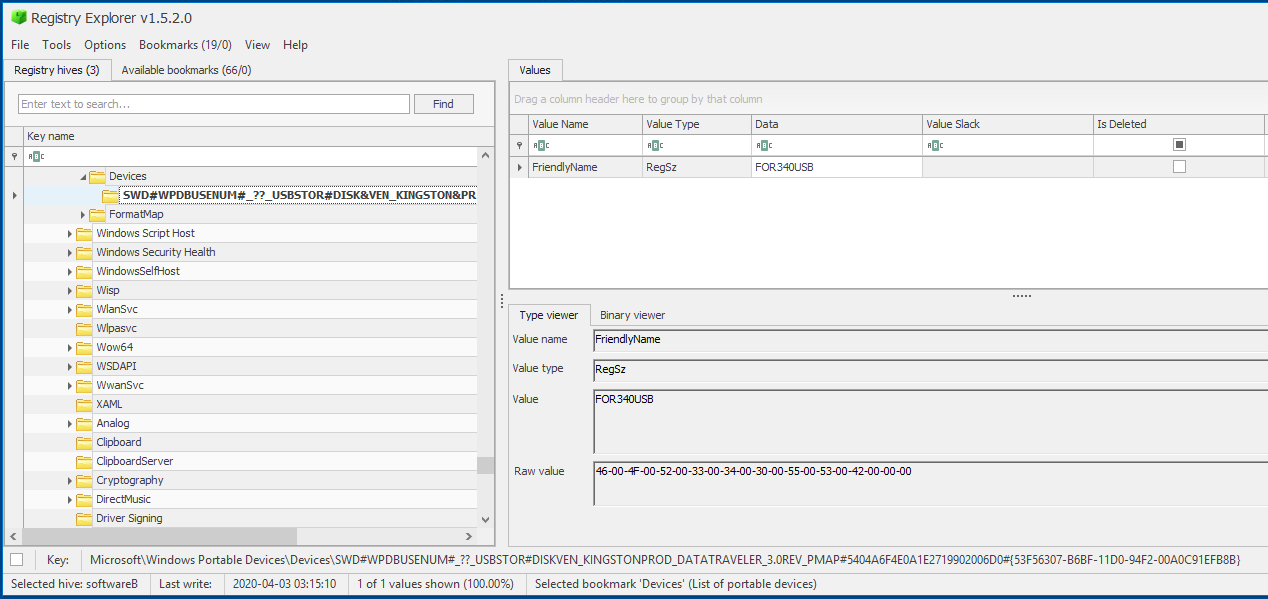Expand the FormatMap key
This screenshot has height=599, width=1268.
[83, 215]
